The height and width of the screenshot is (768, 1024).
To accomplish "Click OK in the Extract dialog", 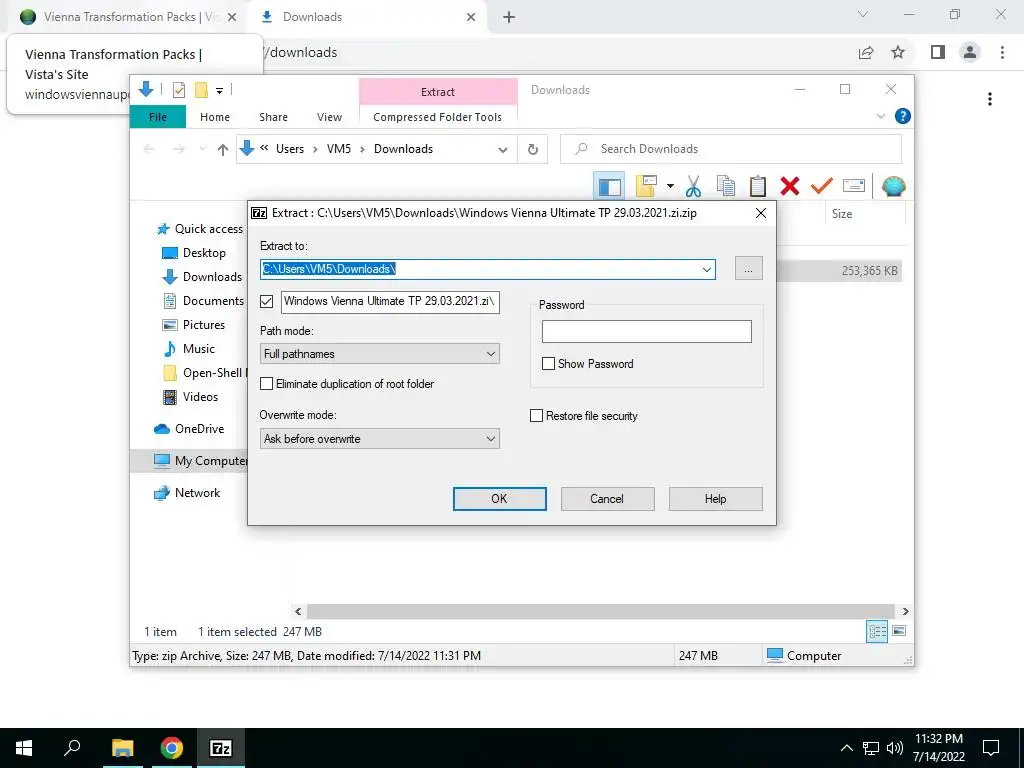I will (x=500, y=499).
